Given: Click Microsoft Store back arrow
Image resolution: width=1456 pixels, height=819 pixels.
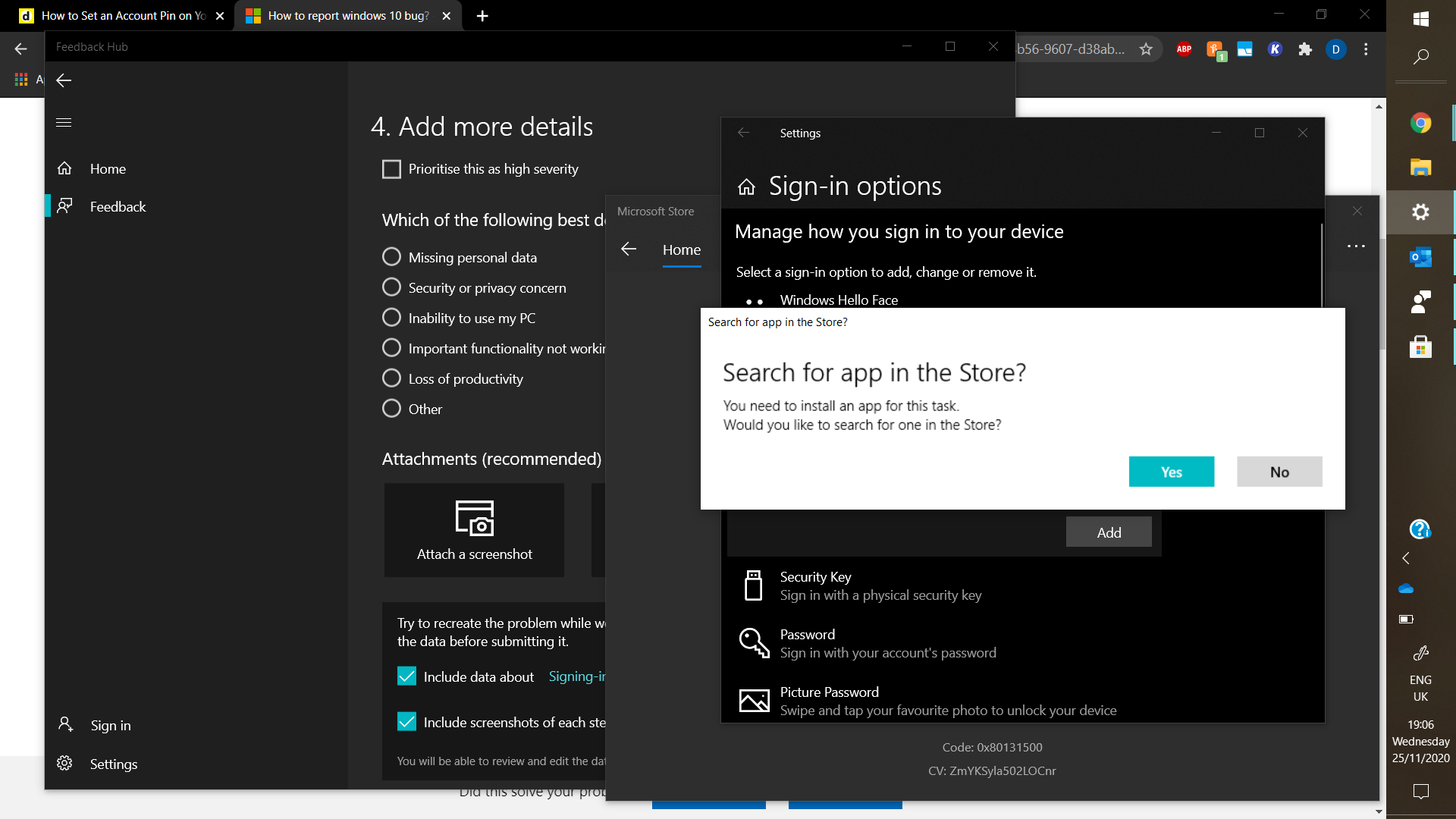Looking at the screenshot, I should [x=629, y=249].
